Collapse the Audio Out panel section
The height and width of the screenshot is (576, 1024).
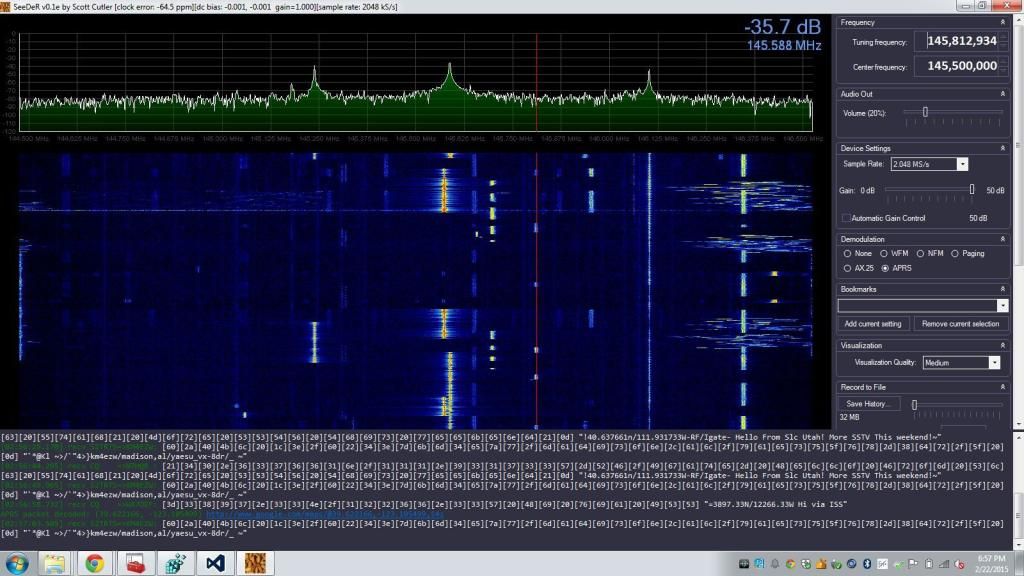[x=1002, y=94]
